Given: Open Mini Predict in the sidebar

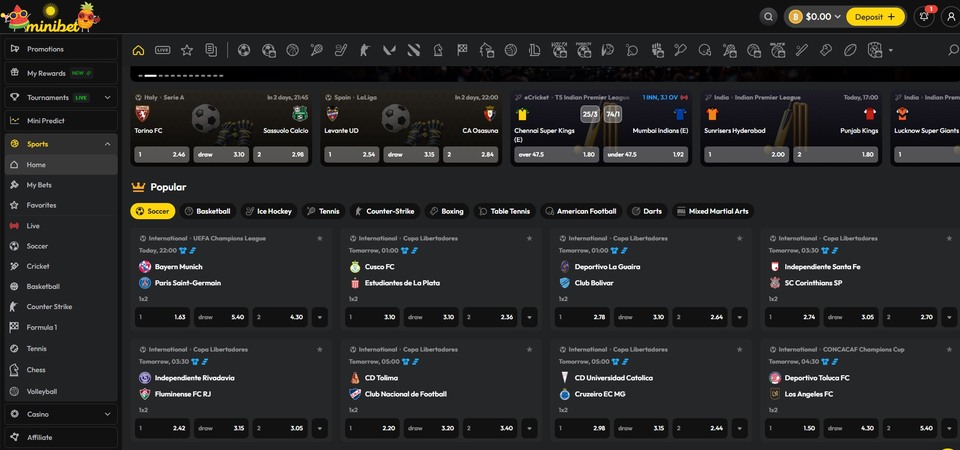Looking at the screenshot, I should (x=61, y=121).
